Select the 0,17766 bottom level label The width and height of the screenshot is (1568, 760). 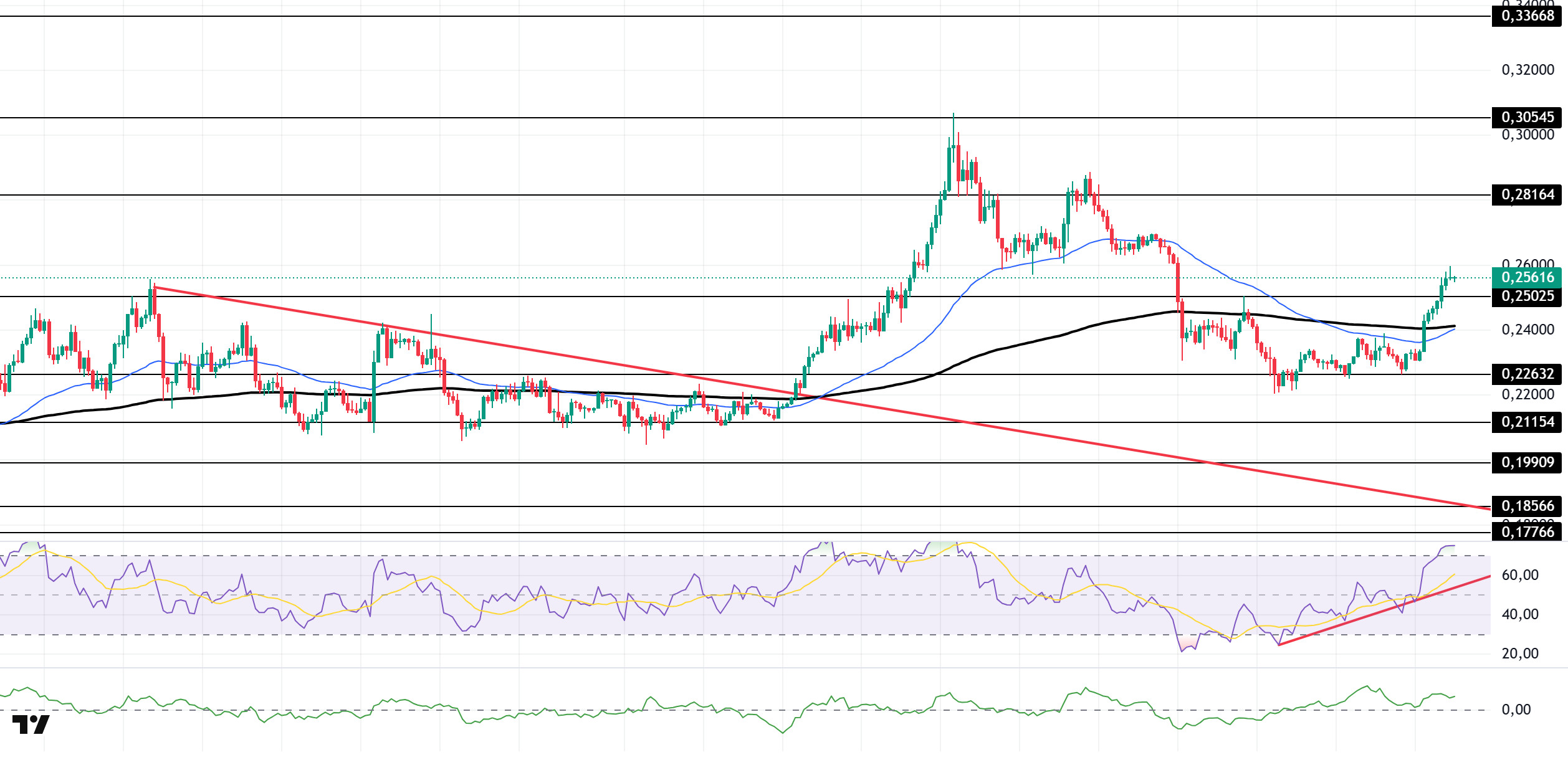coord(1526,532)
